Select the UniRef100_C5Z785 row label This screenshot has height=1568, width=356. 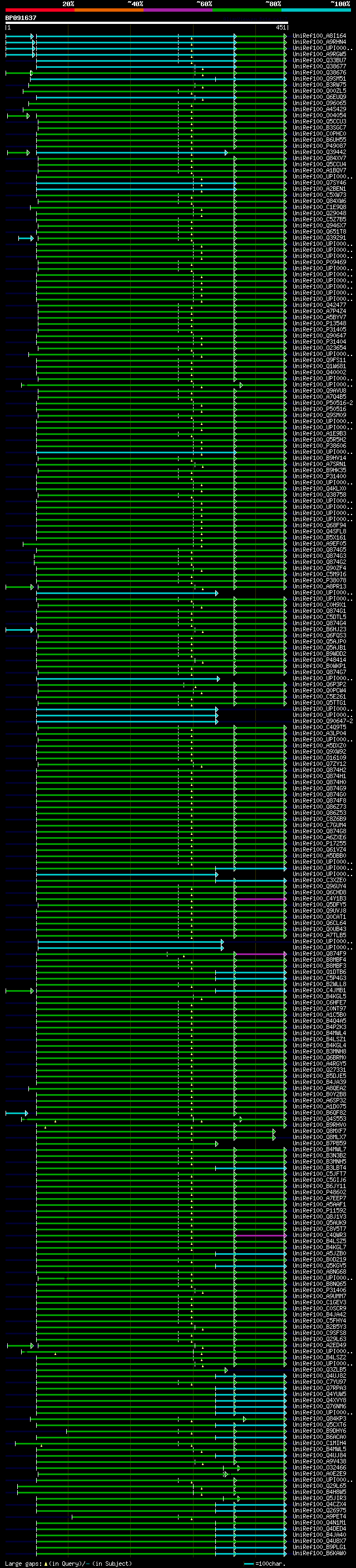point(319,219)
